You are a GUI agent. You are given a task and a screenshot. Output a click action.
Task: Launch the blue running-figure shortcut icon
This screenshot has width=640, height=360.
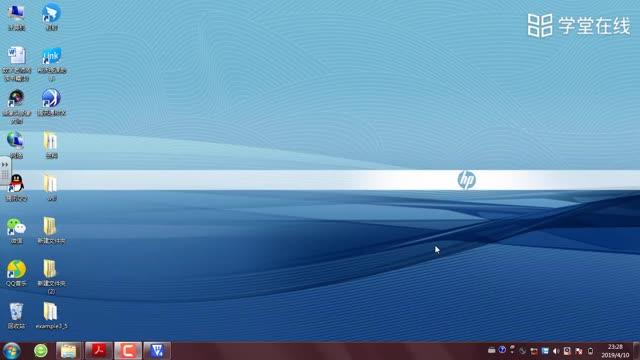click(51, 102)
